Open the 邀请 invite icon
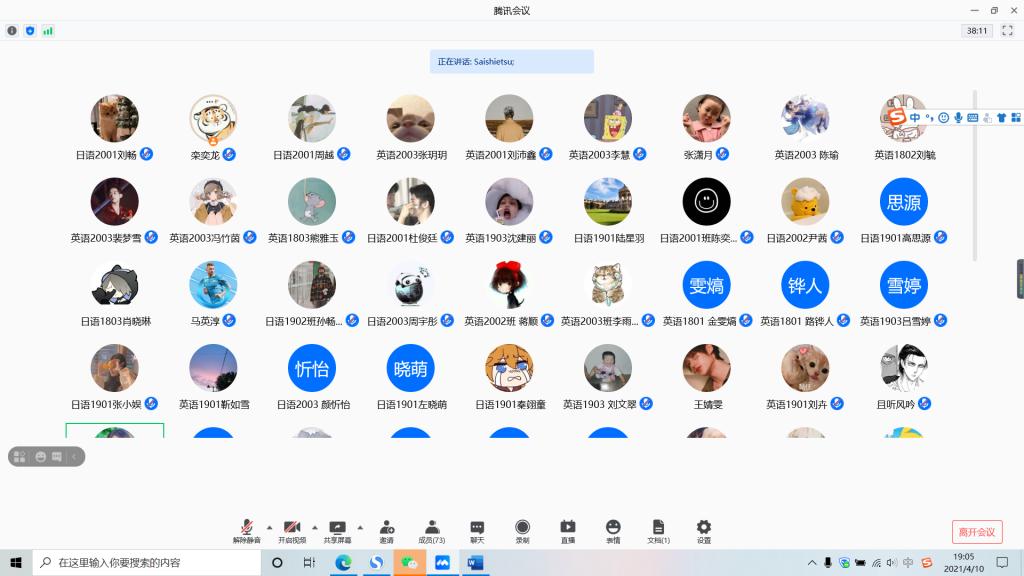 click(x=386, y=531)
